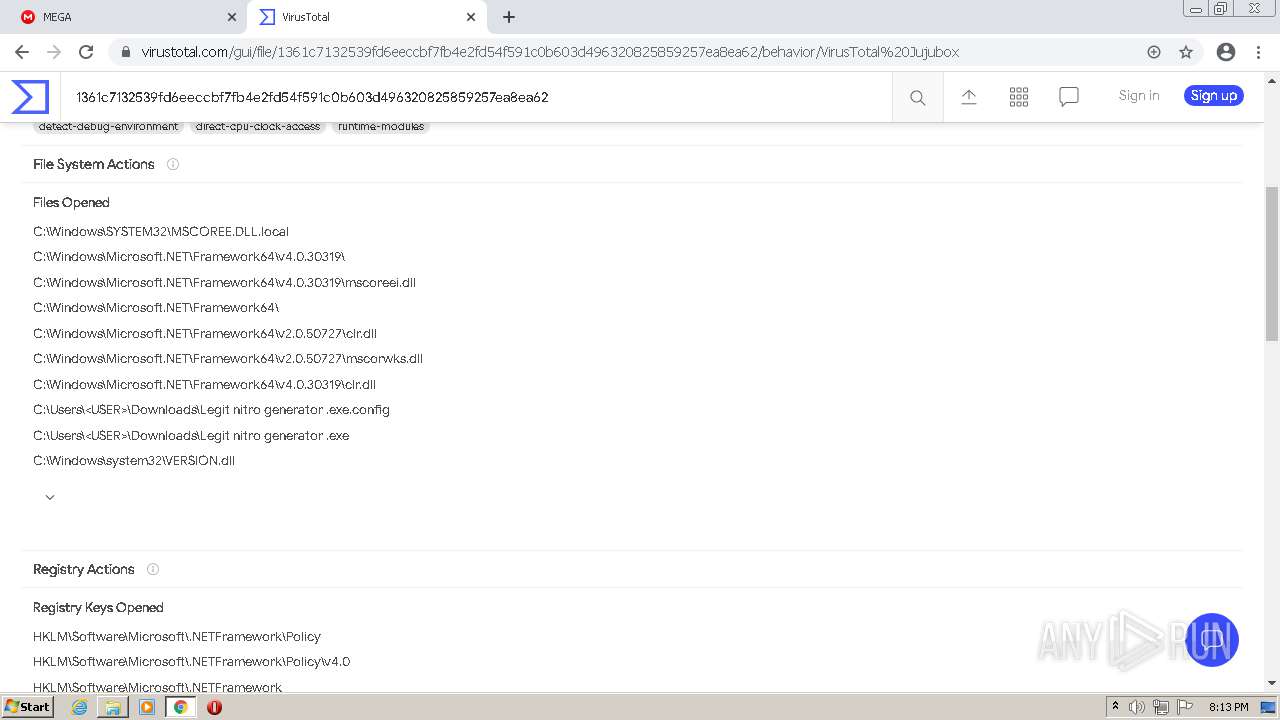Click red stop-sign icon in taskbar

coord(214,707)
